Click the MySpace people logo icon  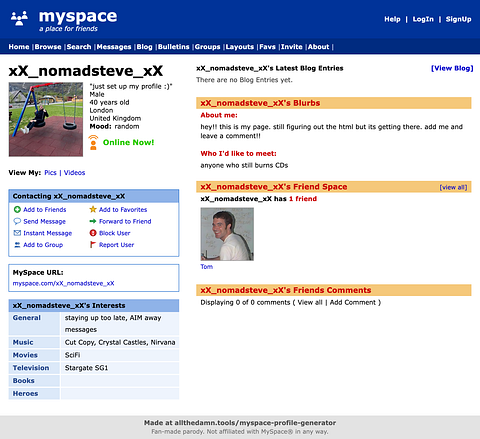click(19, 18)
